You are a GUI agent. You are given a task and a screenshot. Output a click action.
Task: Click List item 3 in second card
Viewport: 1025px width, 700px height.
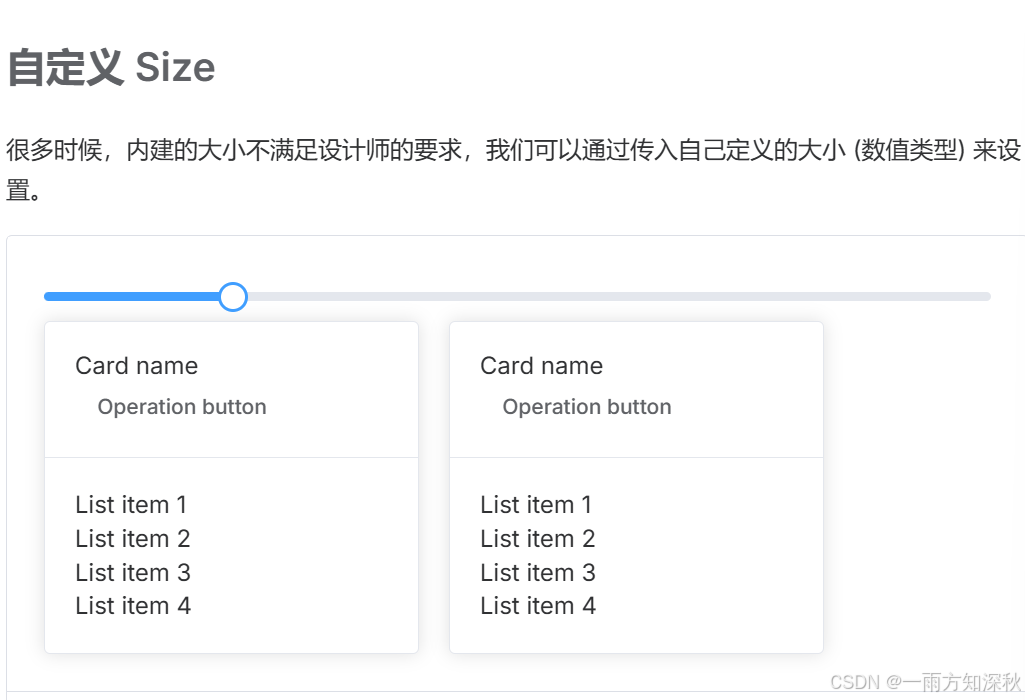537,573
